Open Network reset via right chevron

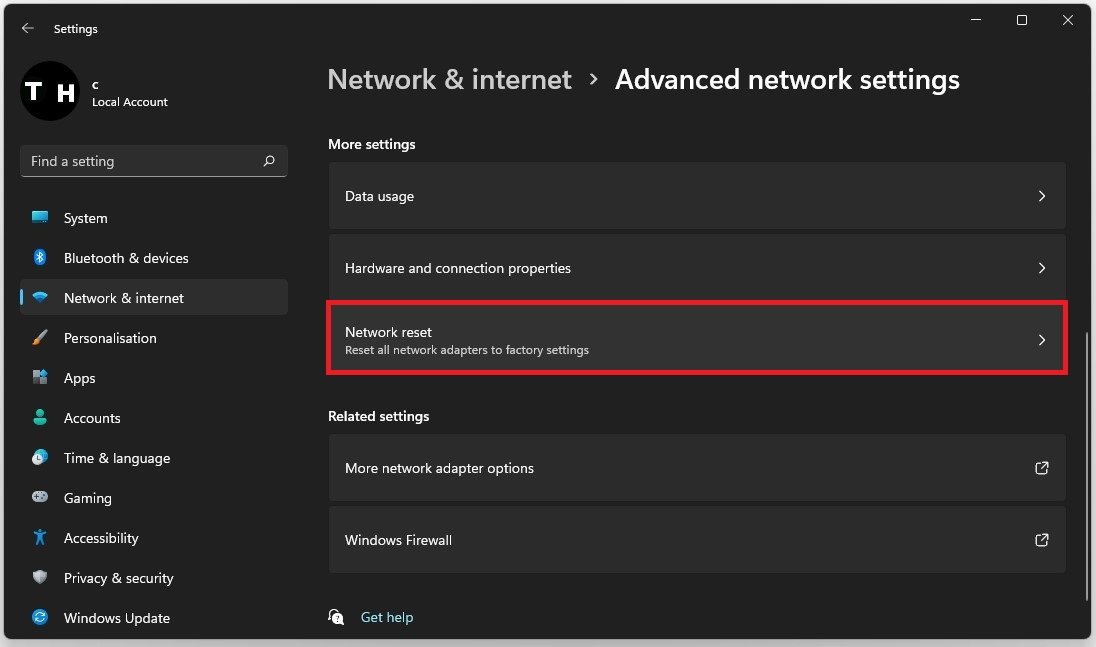pyautogui.click(x=1041, y=340)
